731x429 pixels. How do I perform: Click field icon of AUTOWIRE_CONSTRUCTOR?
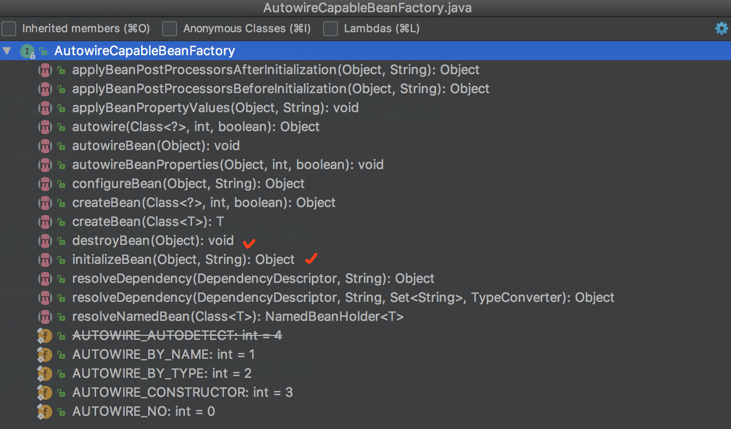coord(45,393)
